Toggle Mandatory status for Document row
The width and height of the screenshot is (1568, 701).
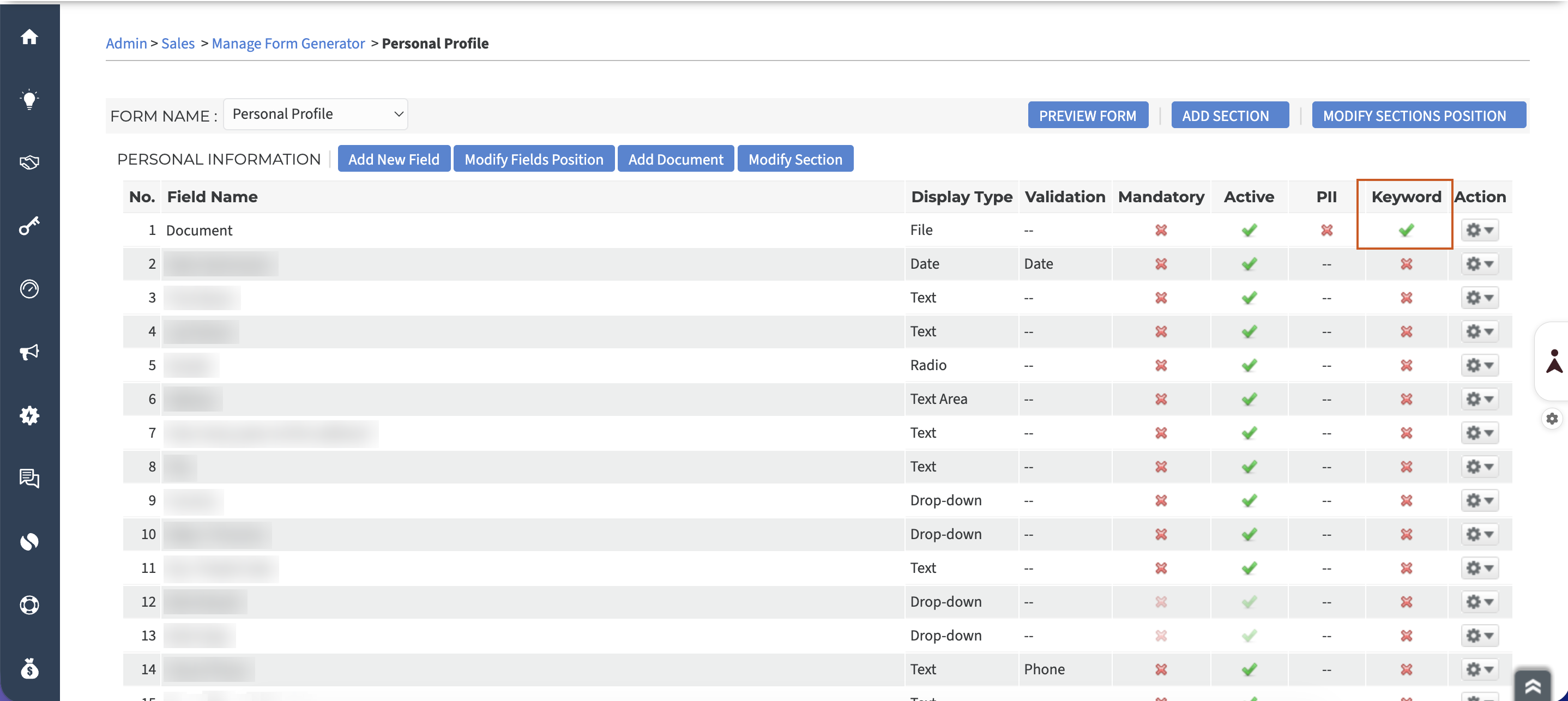coord(1161,230)
